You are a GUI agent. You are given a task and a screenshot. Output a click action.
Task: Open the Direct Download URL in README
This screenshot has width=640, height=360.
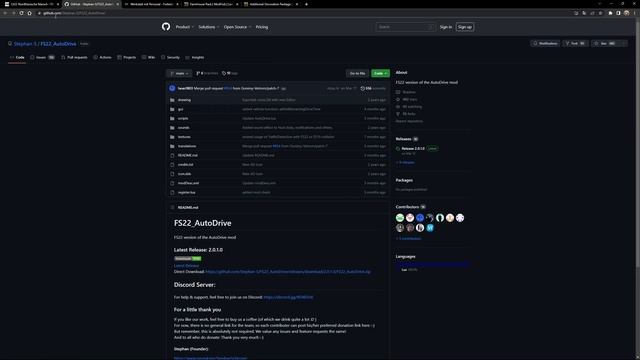coord(288,272)
